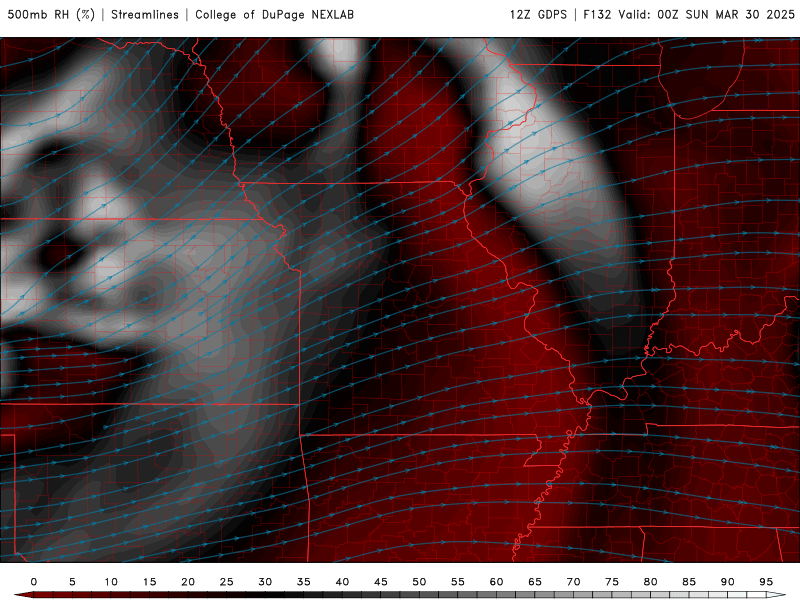Click the "15" color scale label

coord(149,582)
